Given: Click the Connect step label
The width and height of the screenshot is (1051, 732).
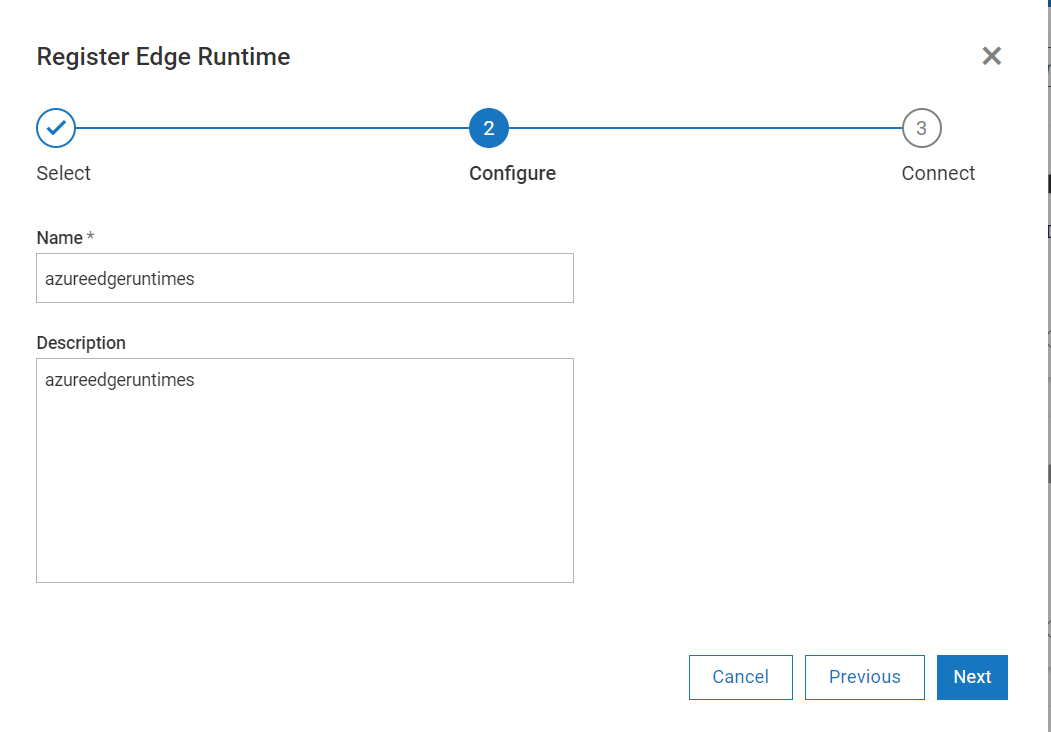Looking at the screenshot, I should click(x=938, y=173).
